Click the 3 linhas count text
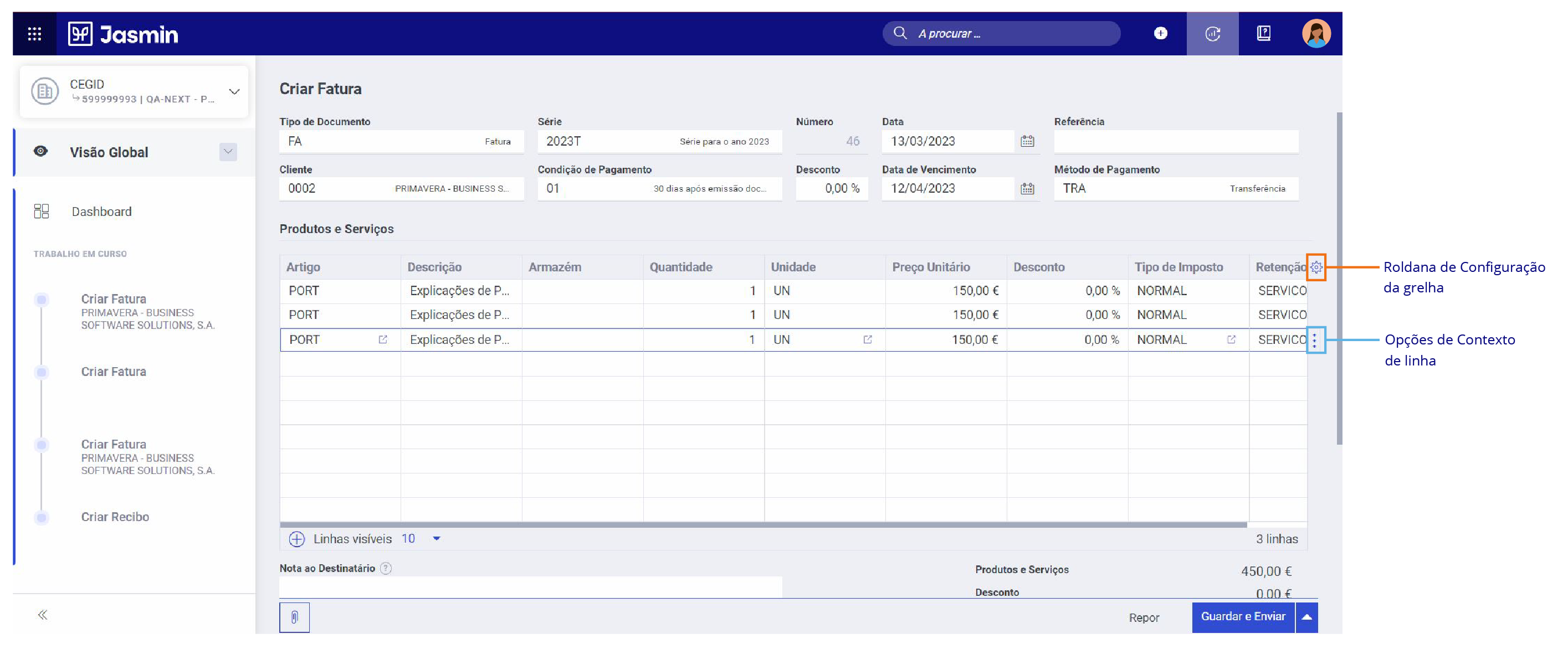This screenshot has height=649, width=1568. [x=1277, y=539]
